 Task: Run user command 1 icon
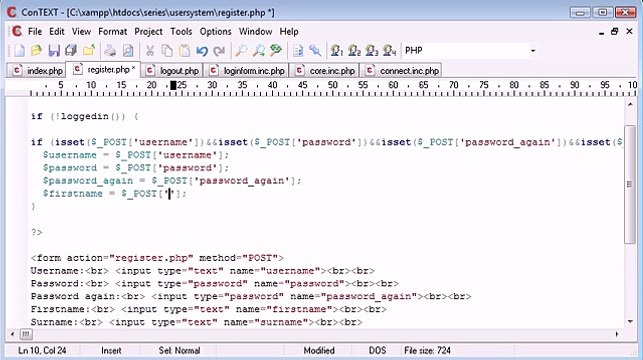[x=337, y=51]
